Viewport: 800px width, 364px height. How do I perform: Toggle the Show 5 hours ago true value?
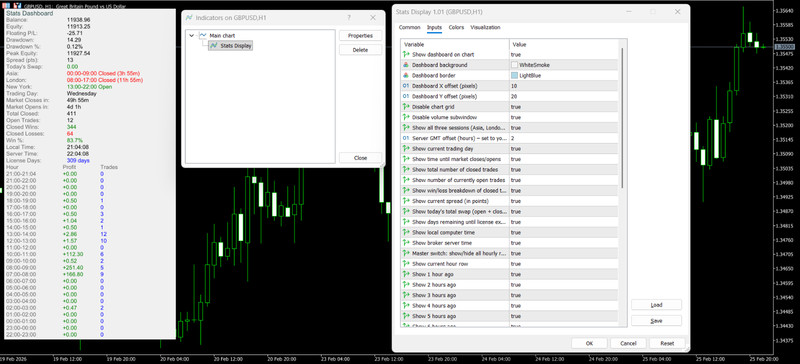(x=563, y=316)
